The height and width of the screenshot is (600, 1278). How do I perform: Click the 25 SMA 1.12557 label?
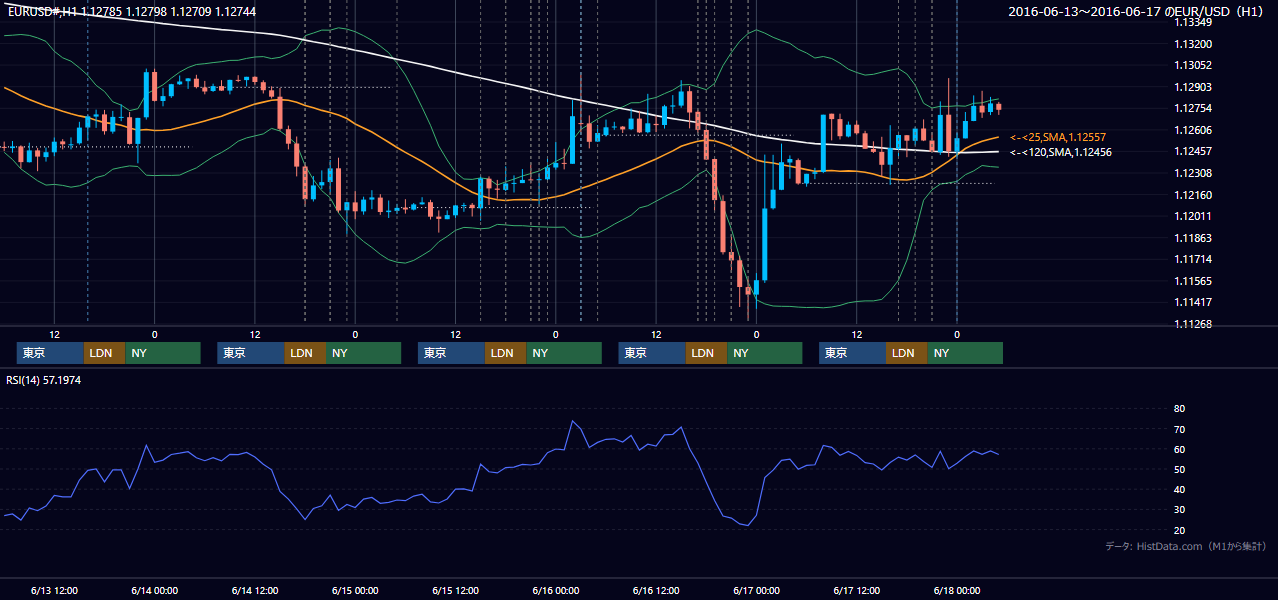[x=1058, y=137]
